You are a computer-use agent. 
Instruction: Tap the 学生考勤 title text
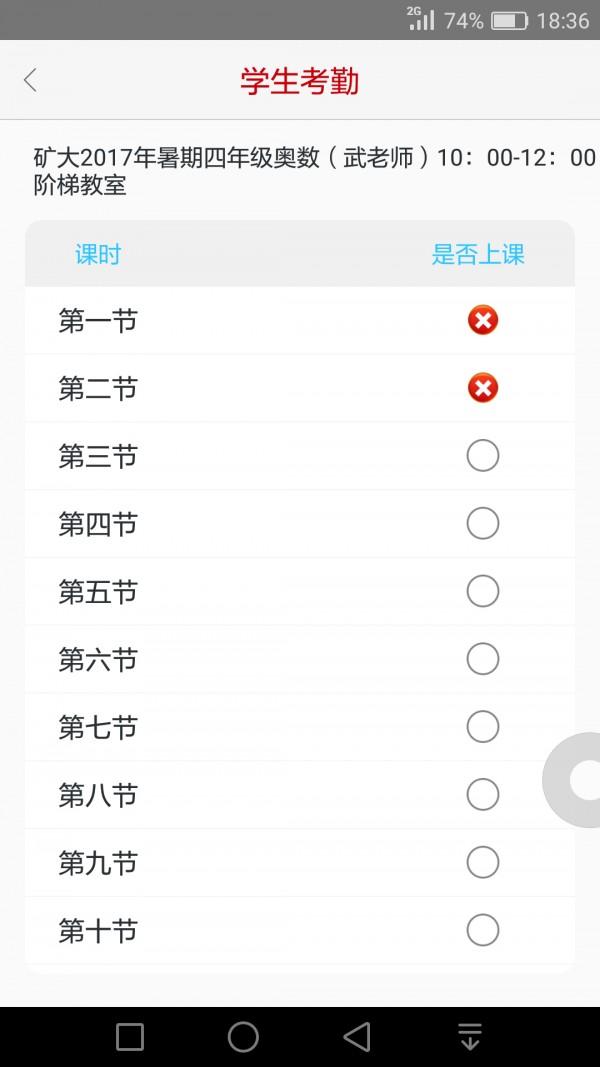pyautogui.click(x=299, y=80)
